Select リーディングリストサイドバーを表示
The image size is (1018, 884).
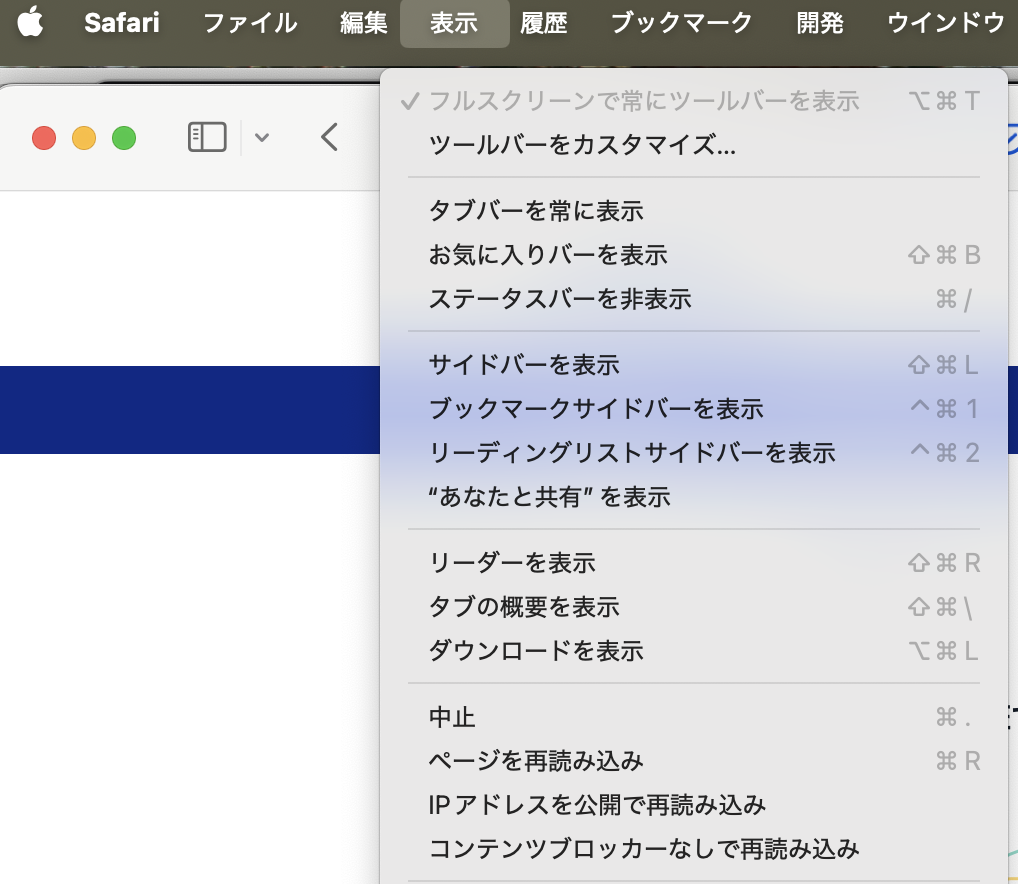[632, 453]
